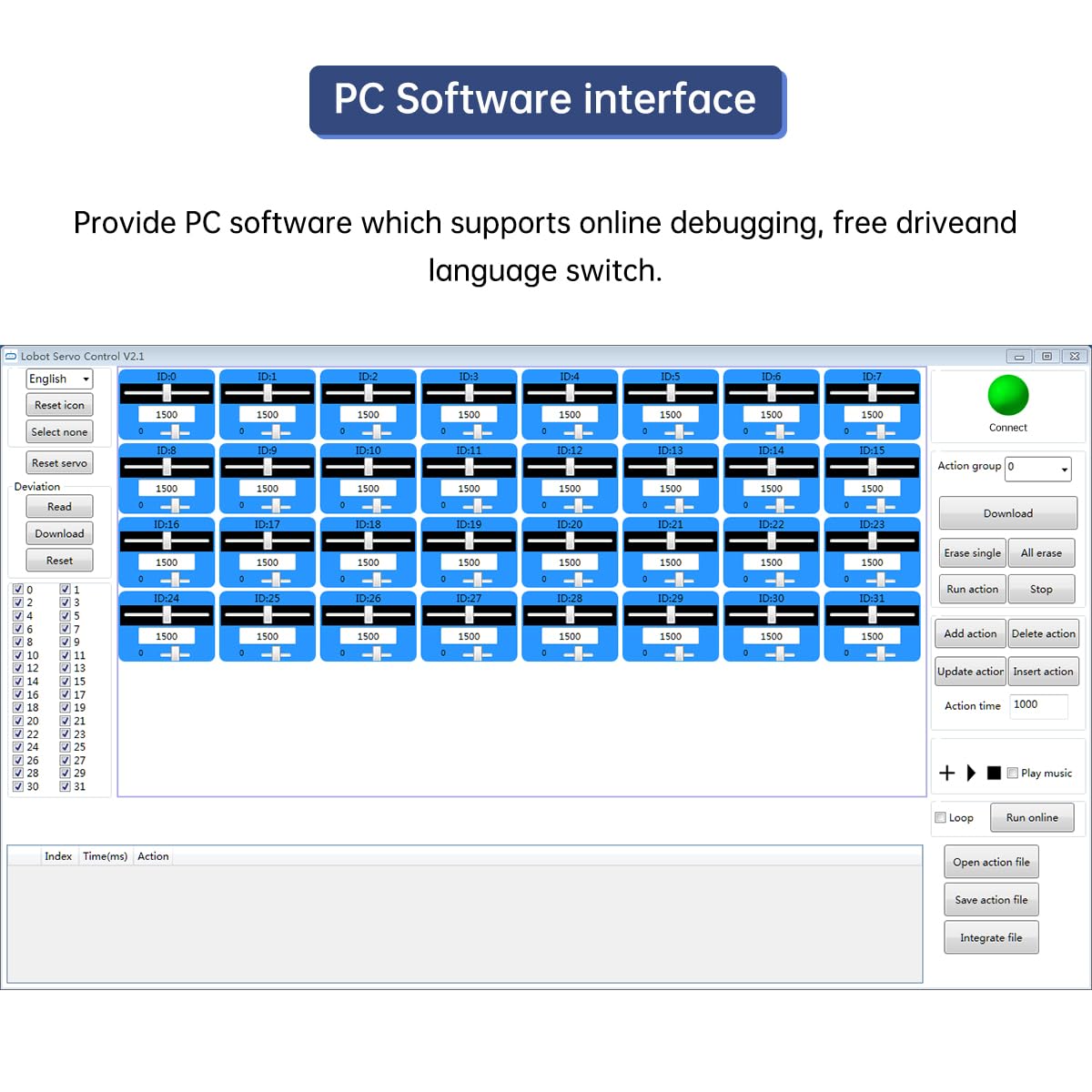Image resolution: width=1092 pixels, height=1092 pixels.
Task: Click the Run online button
Action: pos(1032,817)
